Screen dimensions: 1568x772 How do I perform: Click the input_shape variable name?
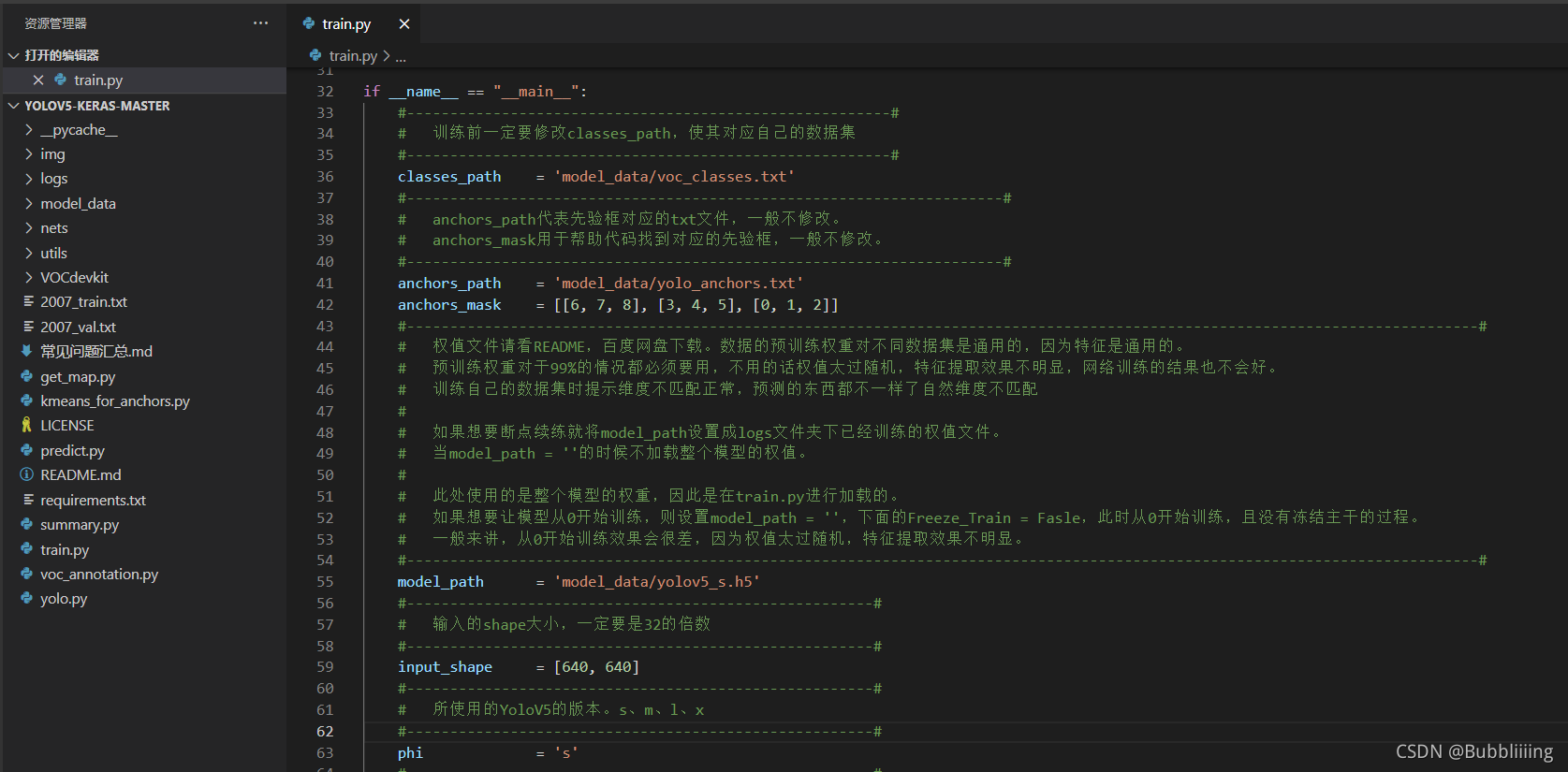click(445, 667)
